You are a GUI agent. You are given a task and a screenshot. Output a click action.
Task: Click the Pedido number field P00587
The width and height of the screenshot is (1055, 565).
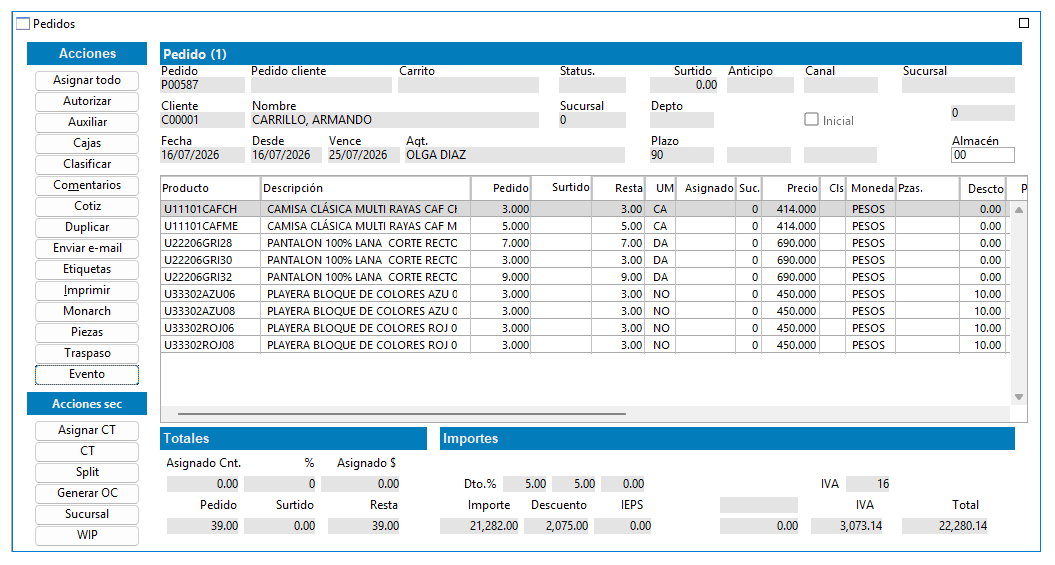tap(203, 85)
